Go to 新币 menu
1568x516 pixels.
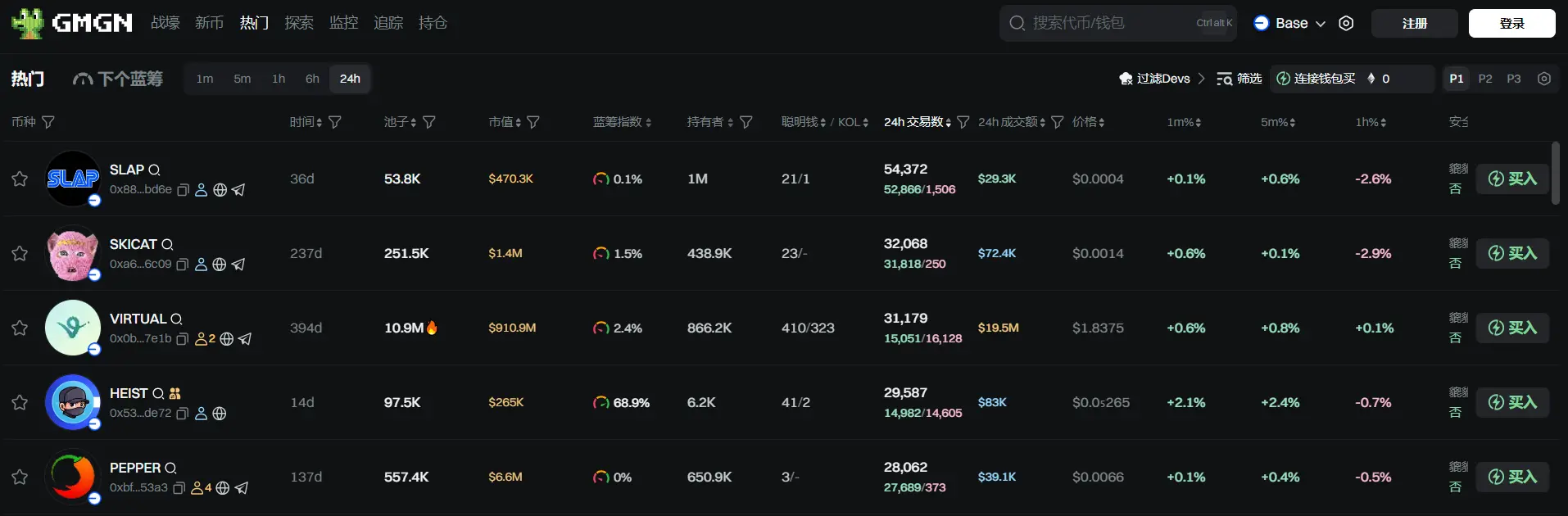coord(210,23)
